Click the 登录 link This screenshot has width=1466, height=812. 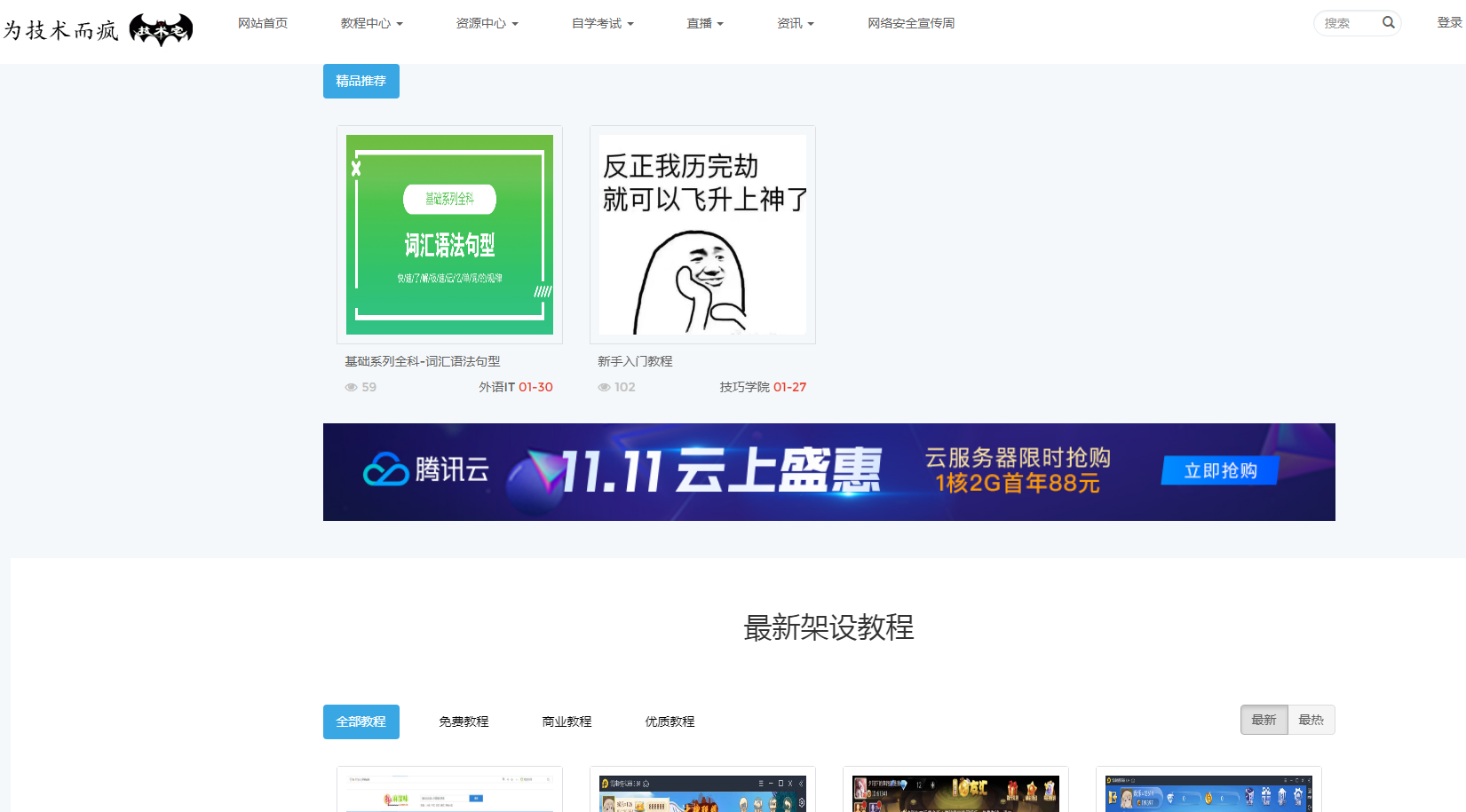click(x=1449, y=23)
